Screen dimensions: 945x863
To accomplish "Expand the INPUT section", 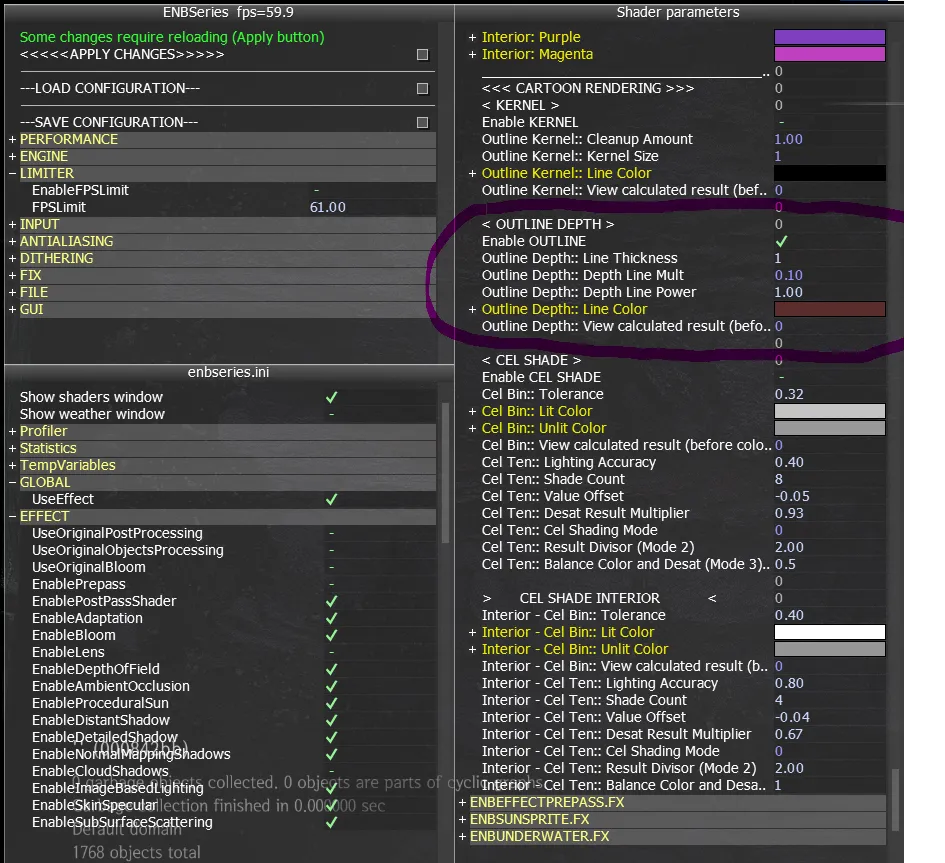I will pyautogui.click(x=12, y=224).
